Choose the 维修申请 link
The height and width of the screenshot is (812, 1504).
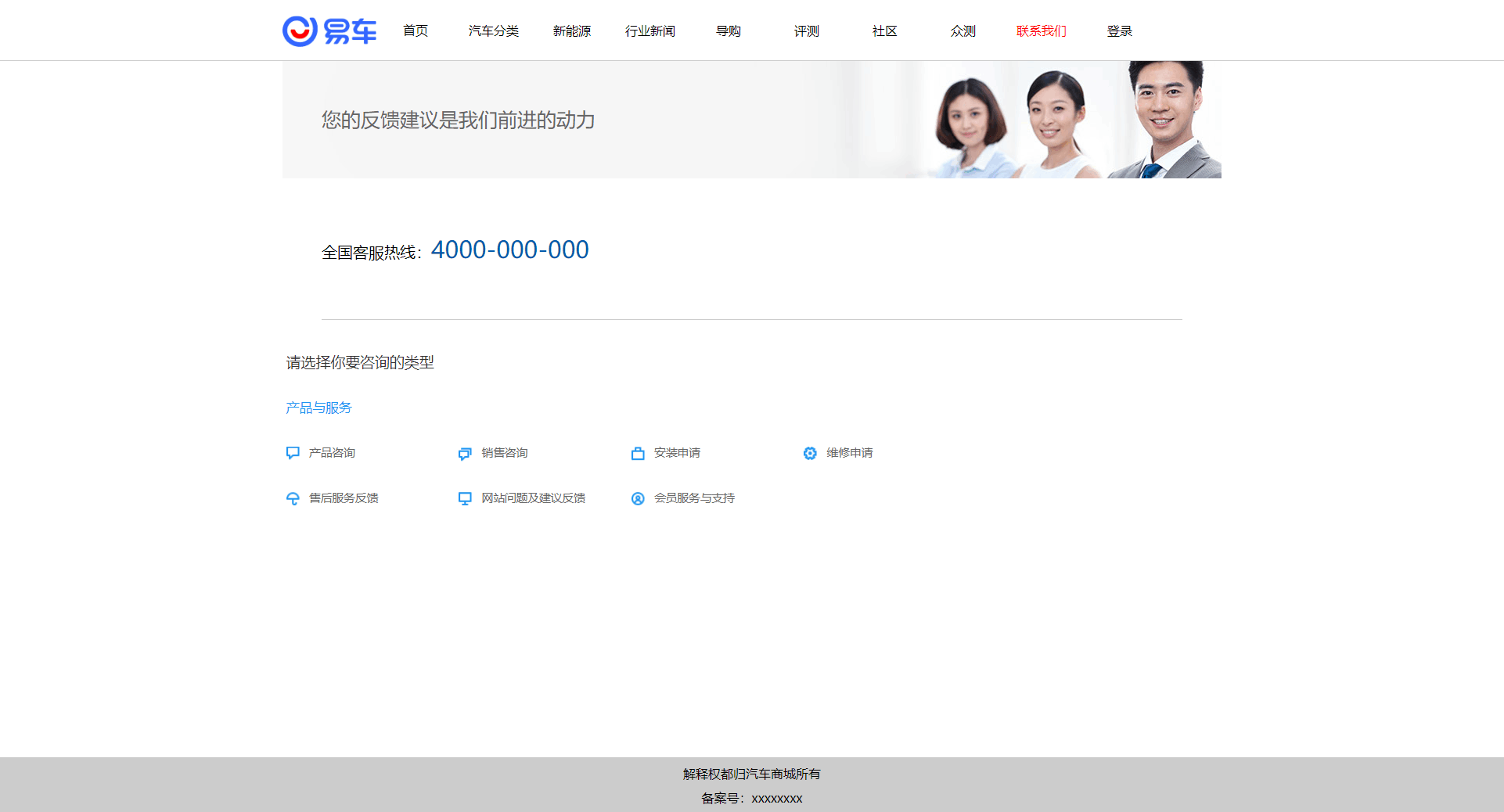pos(850,453)
